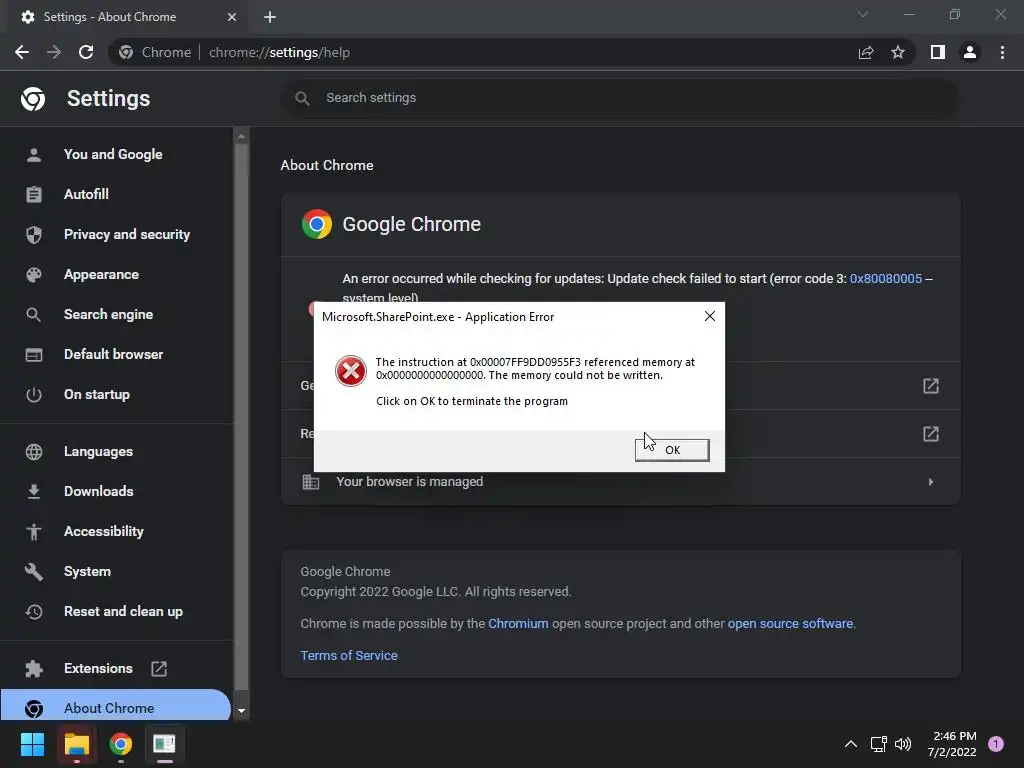1024x768 pixels.
Task: Open the clock showing 2:46 PM
Action: pos(952,744)
